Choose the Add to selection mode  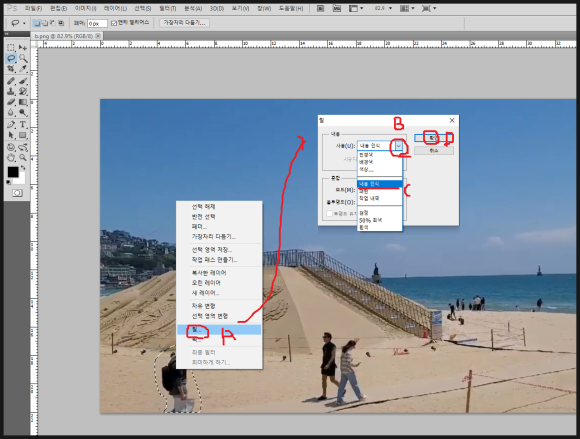point(45,23)
